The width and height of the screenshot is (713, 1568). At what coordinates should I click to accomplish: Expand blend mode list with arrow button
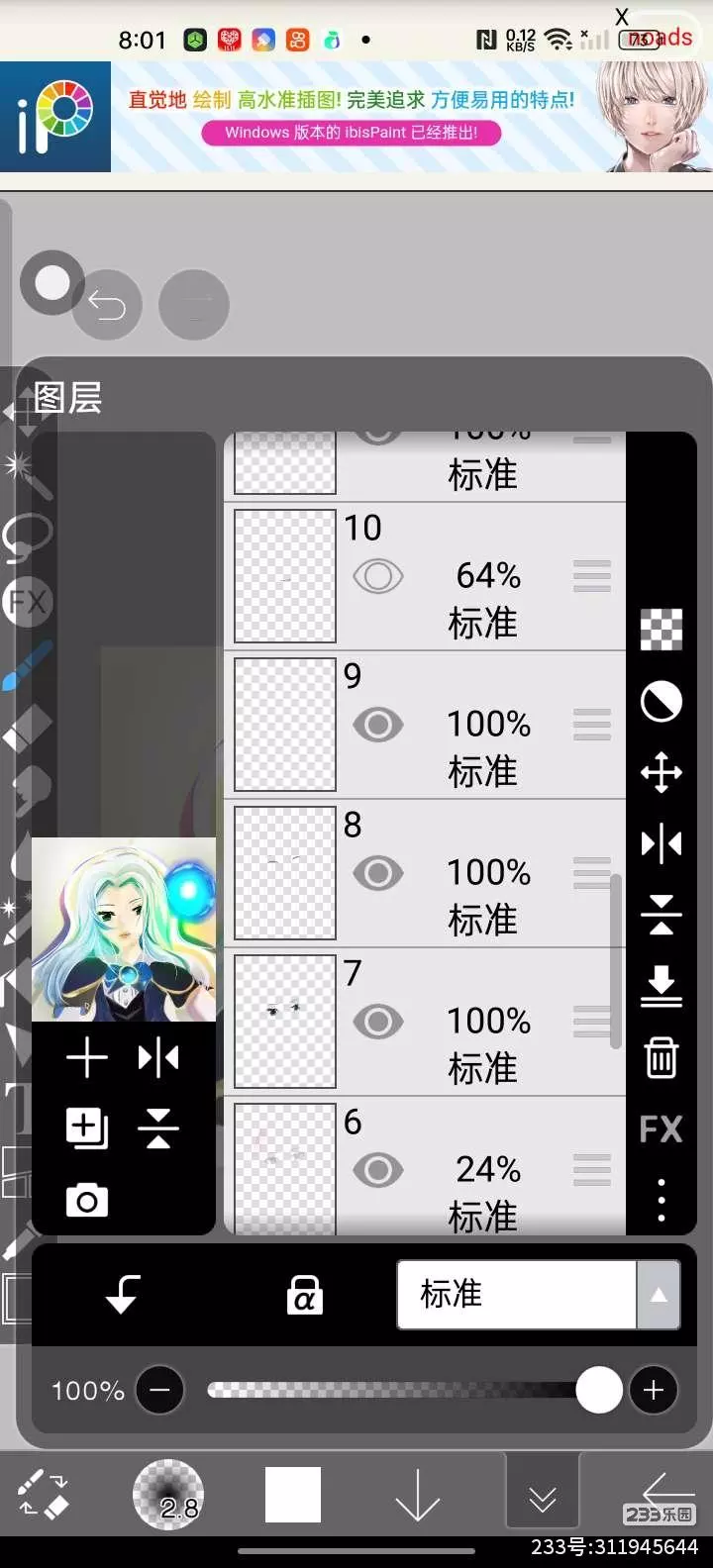tap(659, 1295)
